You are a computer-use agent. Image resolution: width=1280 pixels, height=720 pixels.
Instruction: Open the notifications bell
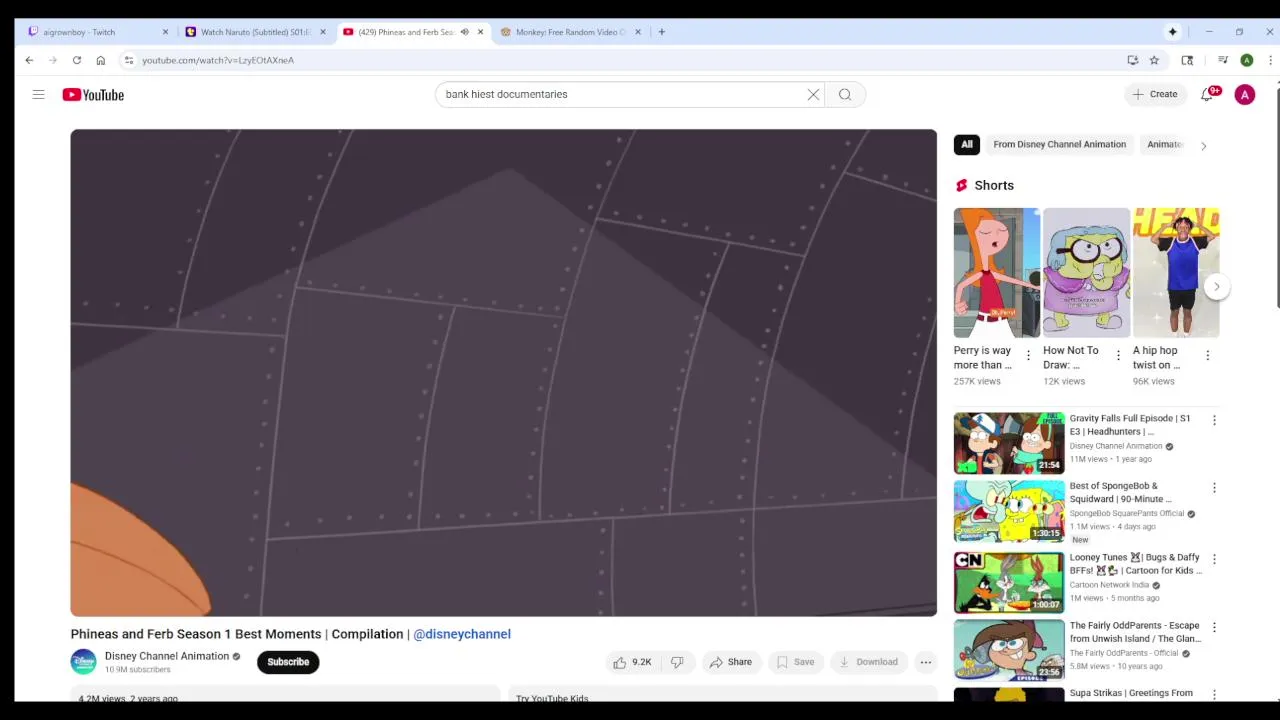pyautogui.click(x=1207, y=94)
